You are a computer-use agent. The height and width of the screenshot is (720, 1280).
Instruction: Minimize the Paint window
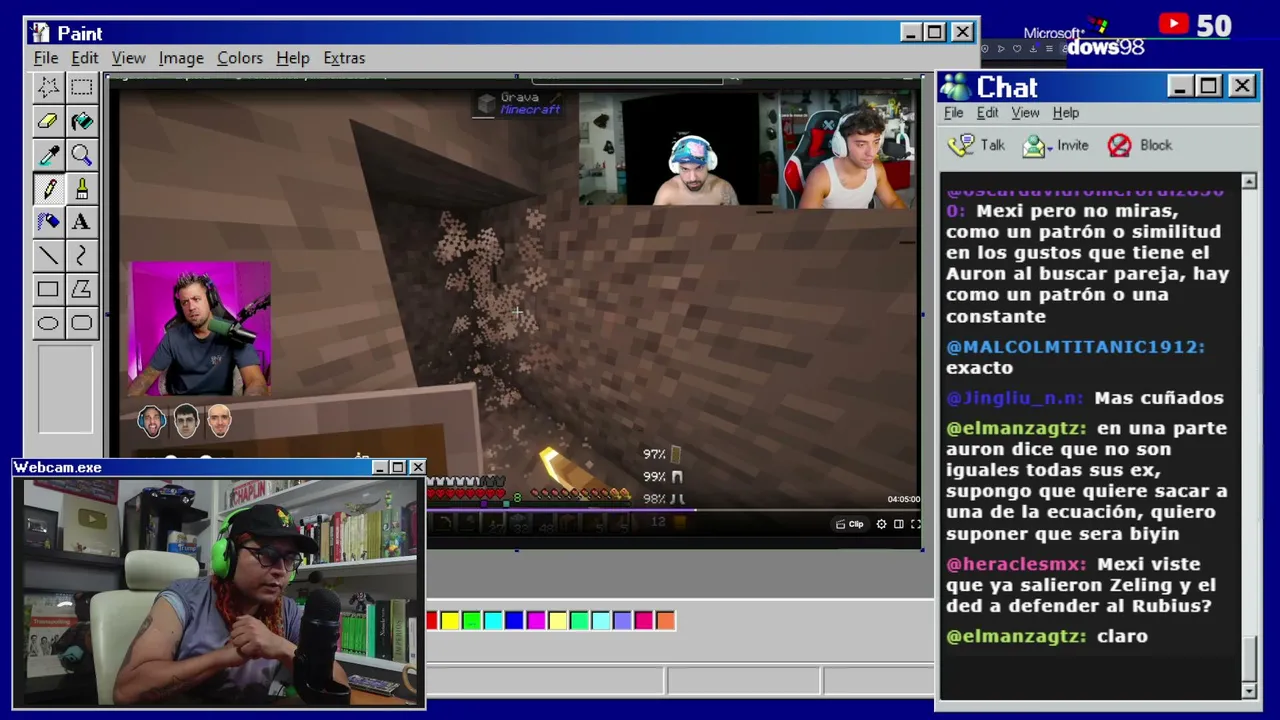pyautogui.click(x=910, y=33)
